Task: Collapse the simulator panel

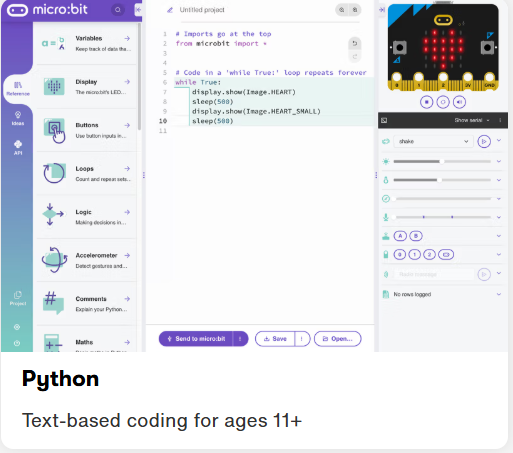Action: [382, 10]
